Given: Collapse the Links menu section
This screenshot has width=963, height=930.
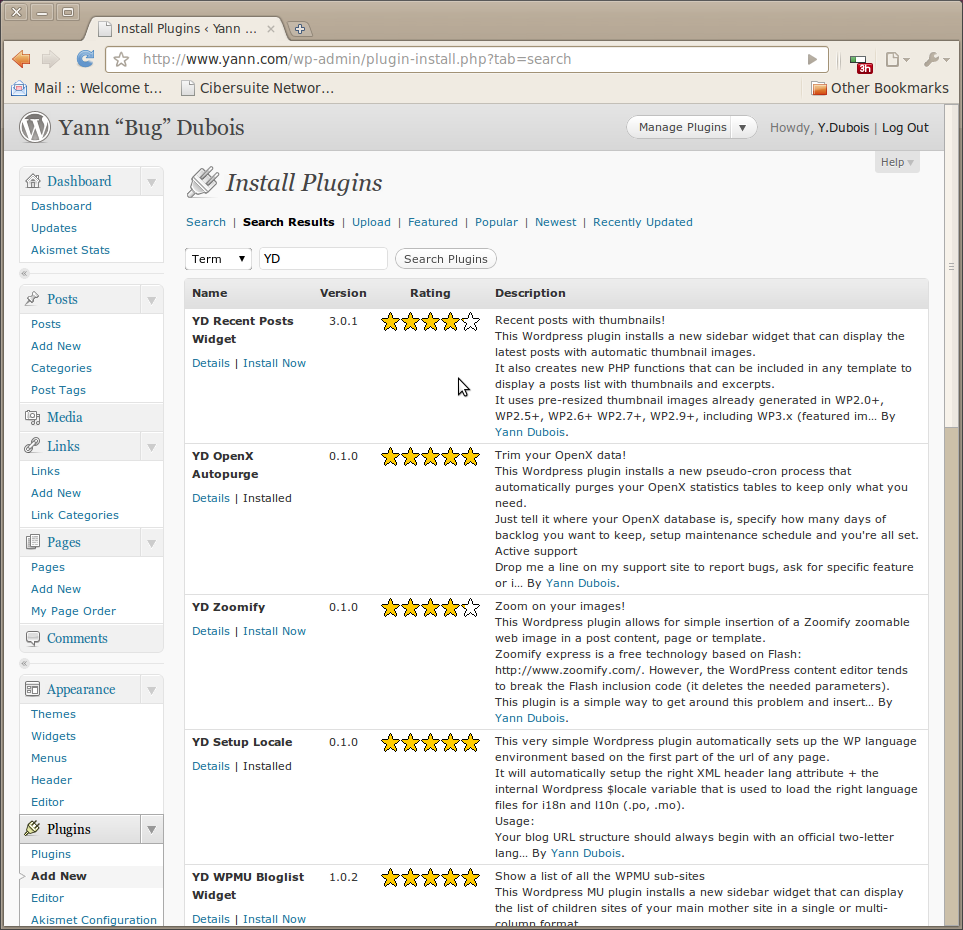Looking at the screenshot, I should tap(152, 447).
